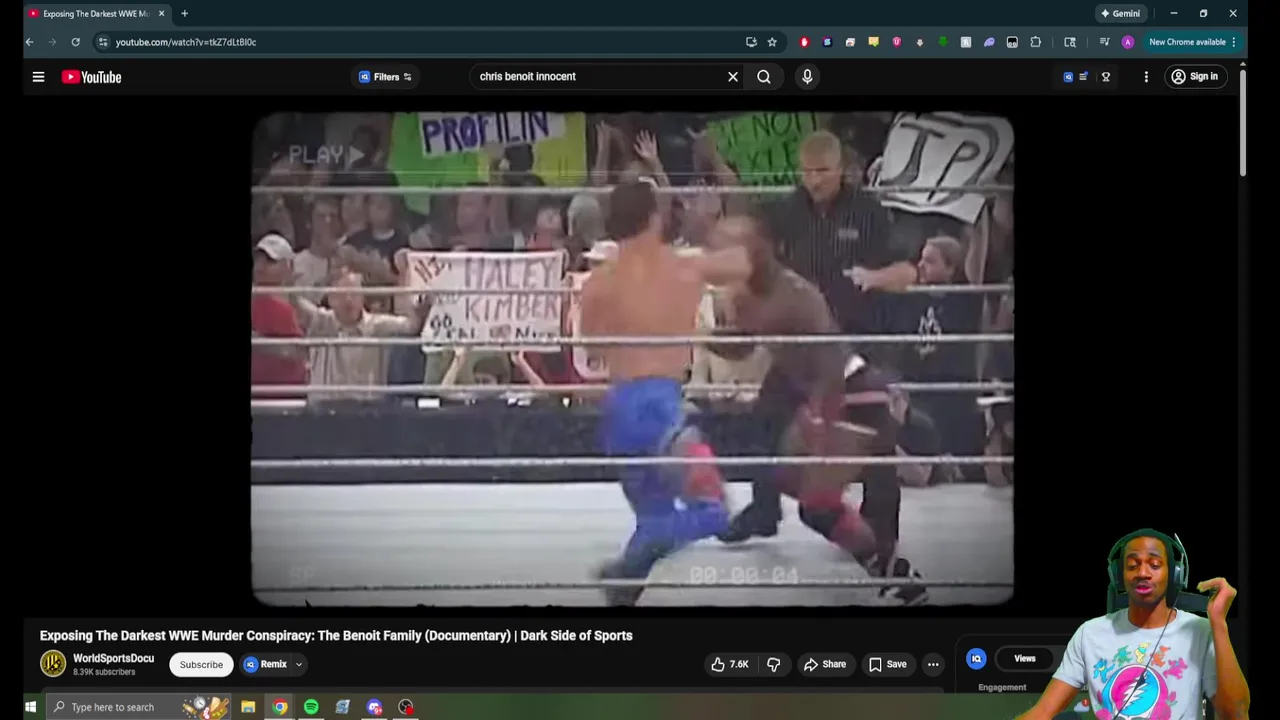The image size is (1280, 720).
Task: Open Chrome extensions puzzle icon
Action: coord(1036,42)
